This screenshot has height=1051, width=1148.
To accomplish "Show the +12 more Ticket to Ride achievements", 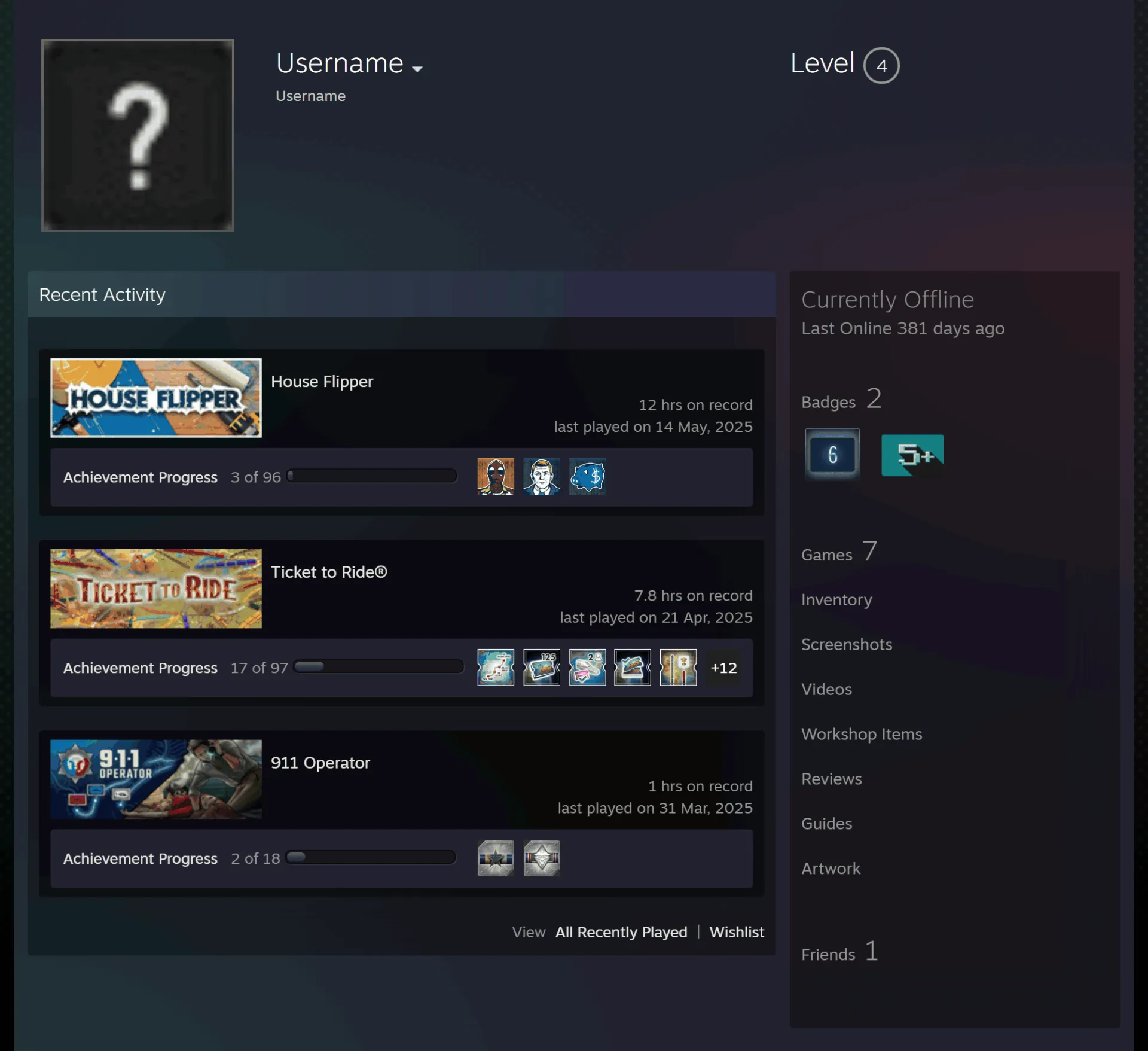I will tap(723, 668).
